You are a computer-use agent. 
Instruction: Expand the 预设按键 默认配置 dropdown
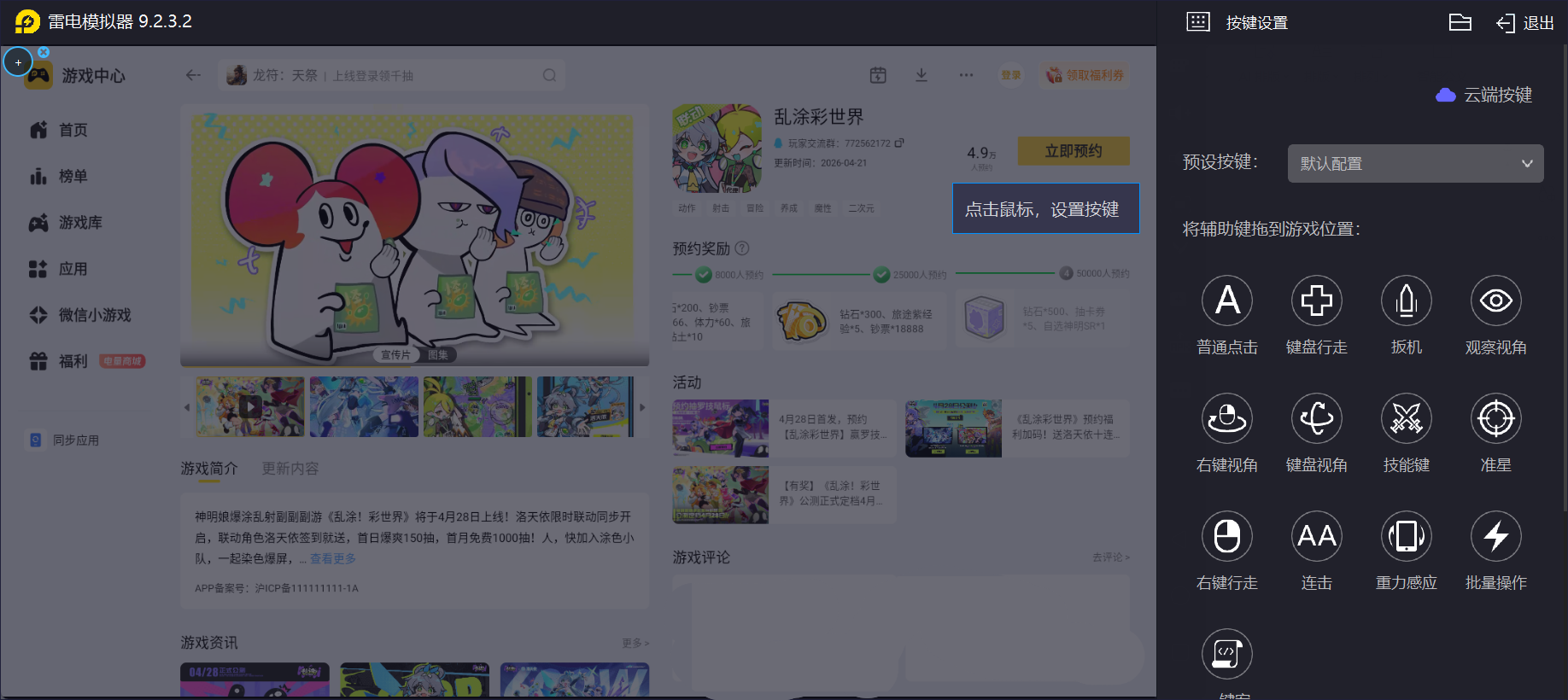[x=1416, y=163]
